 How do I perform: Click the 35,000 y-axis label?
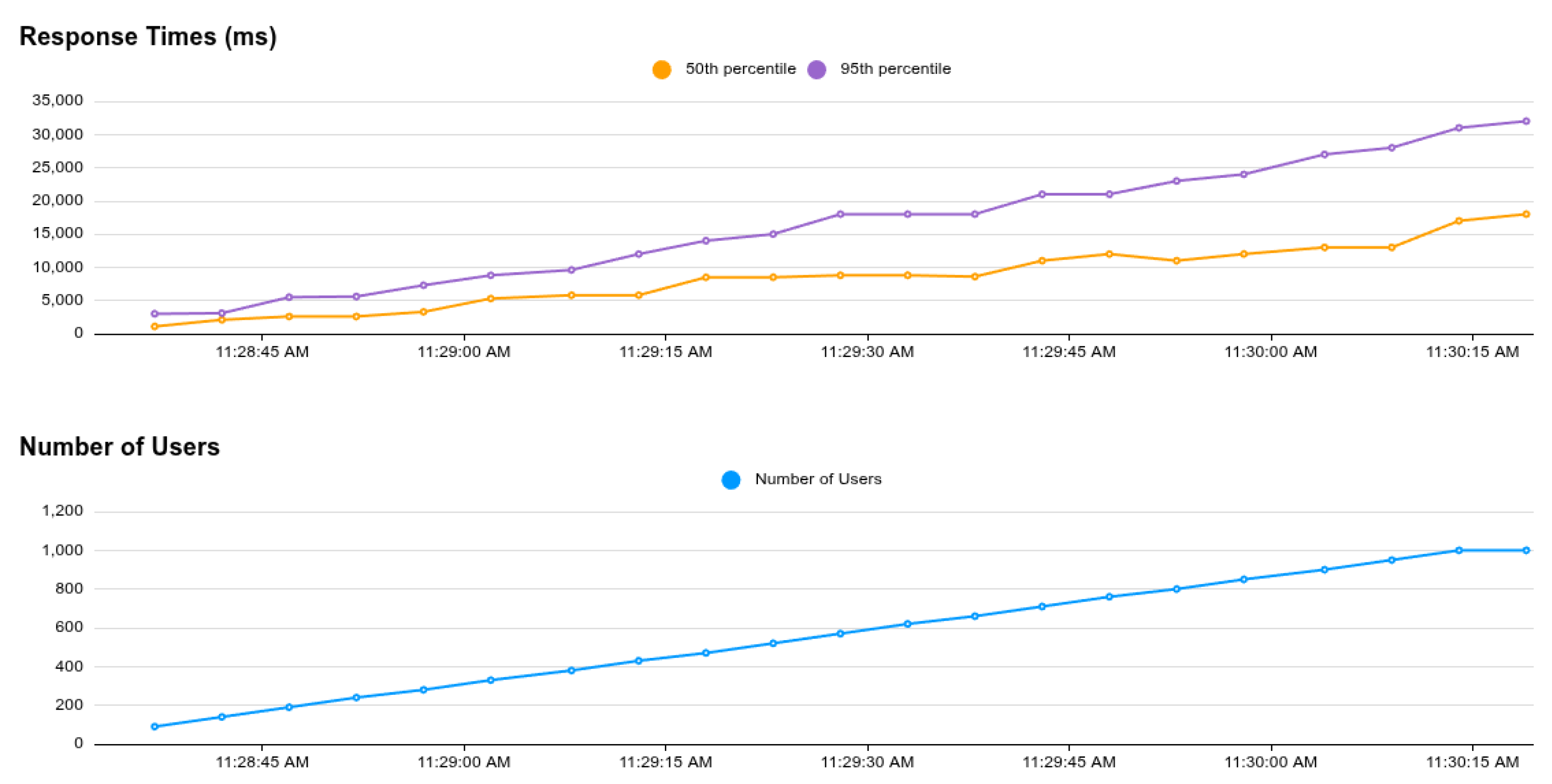[x=57, y=101]
